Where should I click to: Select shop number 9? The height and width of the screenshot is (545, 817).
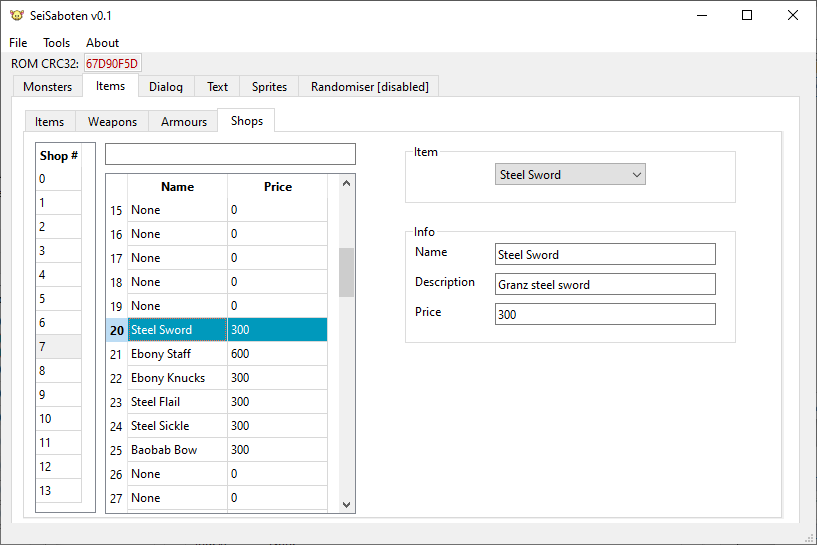point(59,394)
